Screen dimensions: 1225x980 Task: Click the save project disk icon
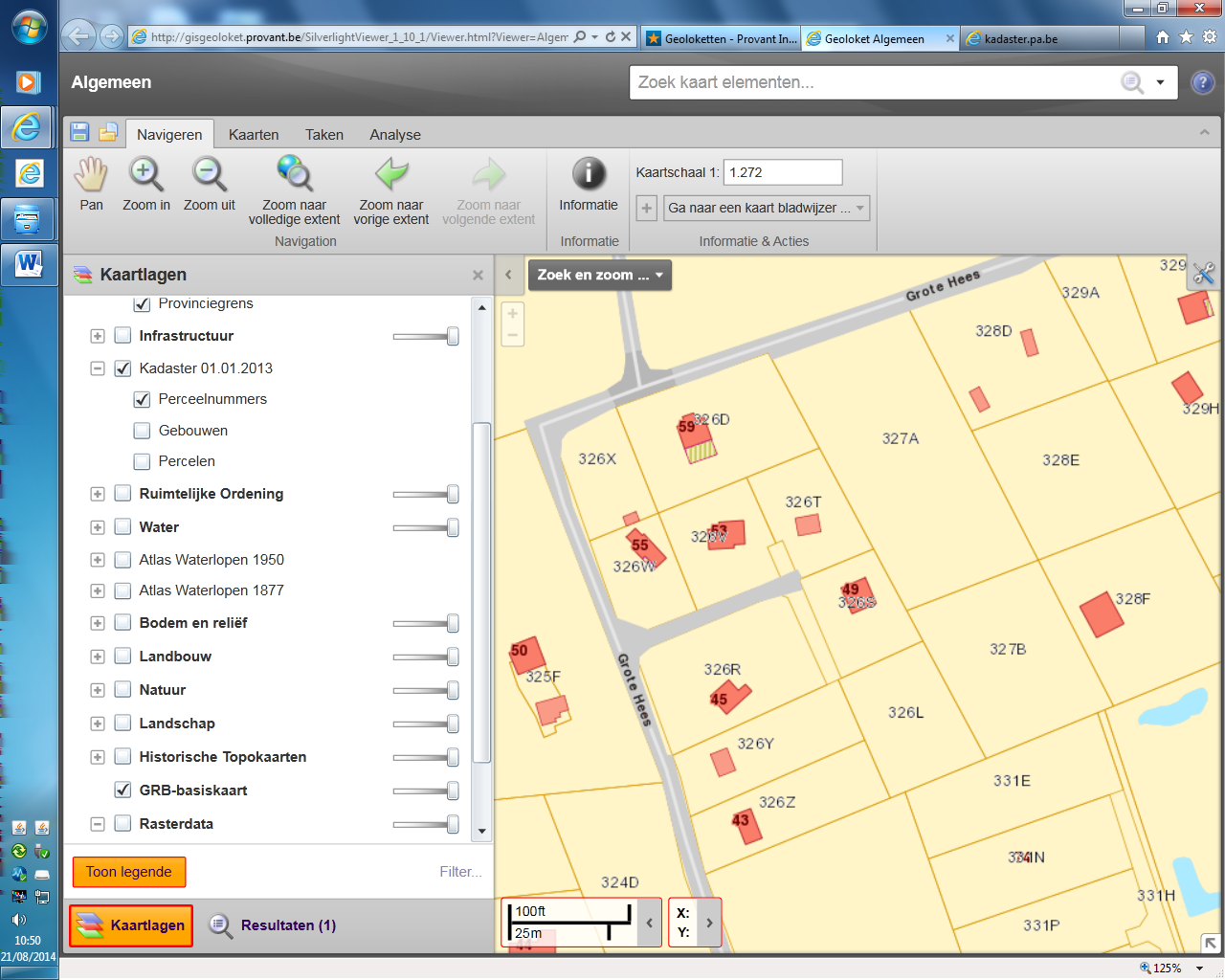[79, 132]
